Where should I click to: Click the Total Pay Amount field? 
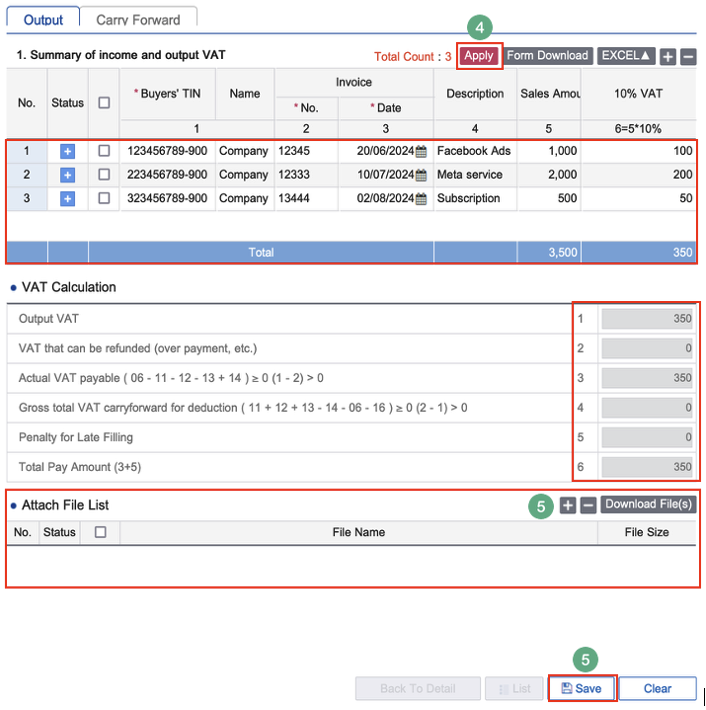click(647, 467)
